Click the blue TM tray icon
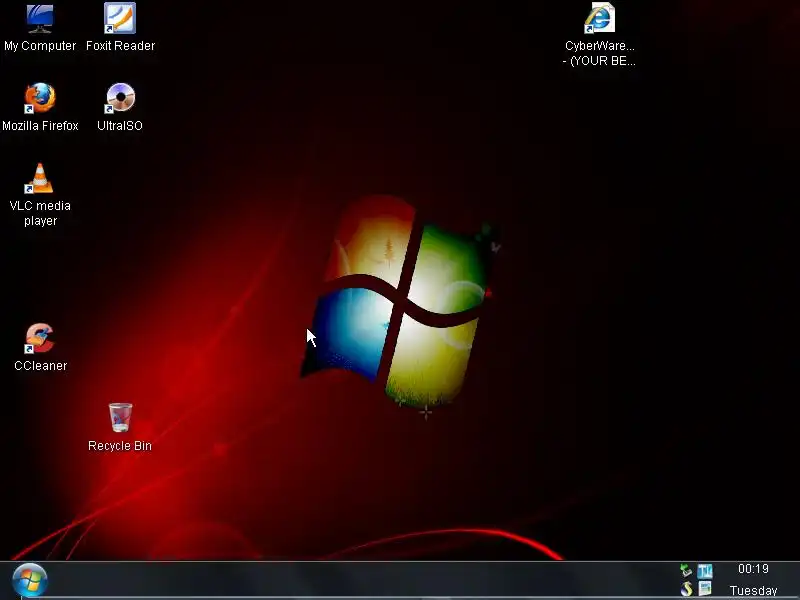800x600 pixels. click(705, 570)
